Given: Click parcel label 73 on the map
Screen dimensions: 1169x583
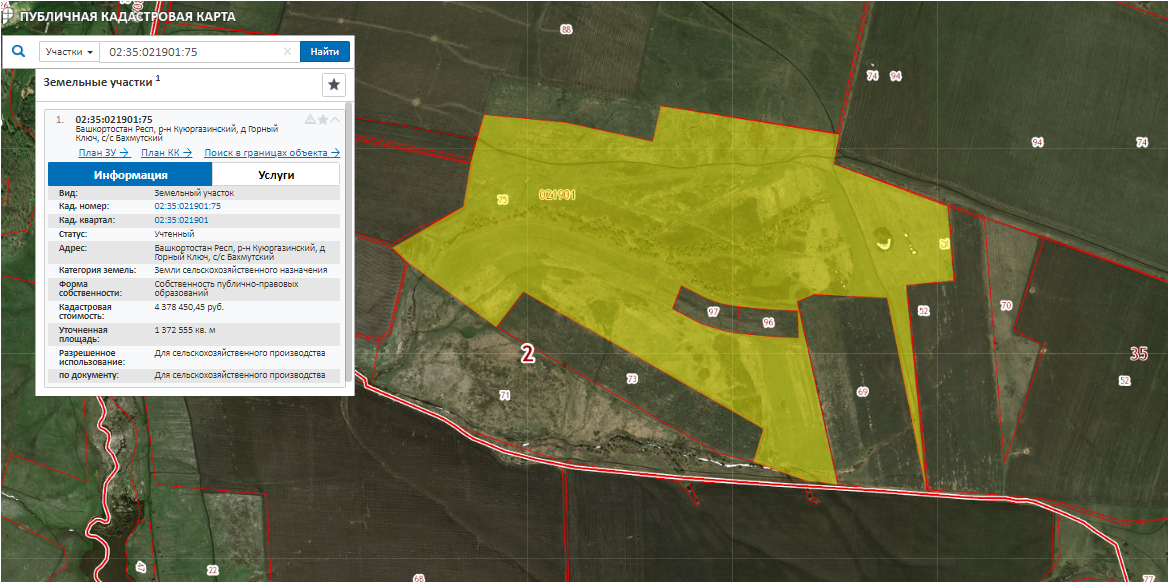Looking at the screenshot, I should pos(631,379).
